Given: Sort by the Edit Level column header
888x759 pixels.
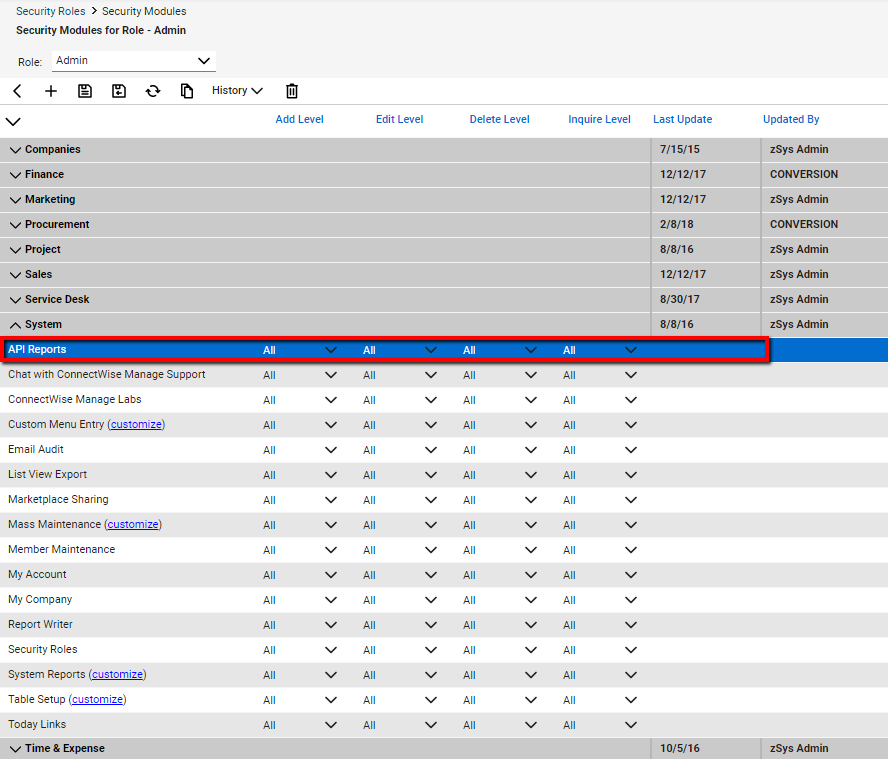Looking at the screenshot, I should tap(399, 119).
